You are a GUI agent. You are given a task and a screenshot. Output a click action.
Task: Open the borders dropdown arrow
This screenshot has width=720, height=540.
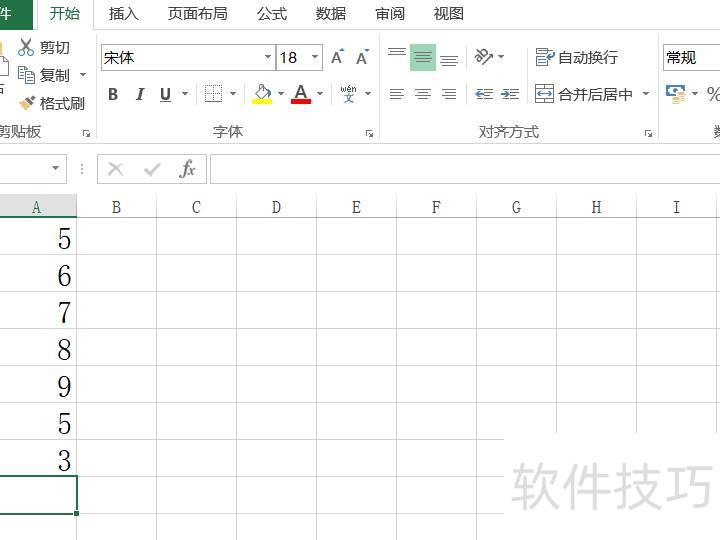coord(233,94)
